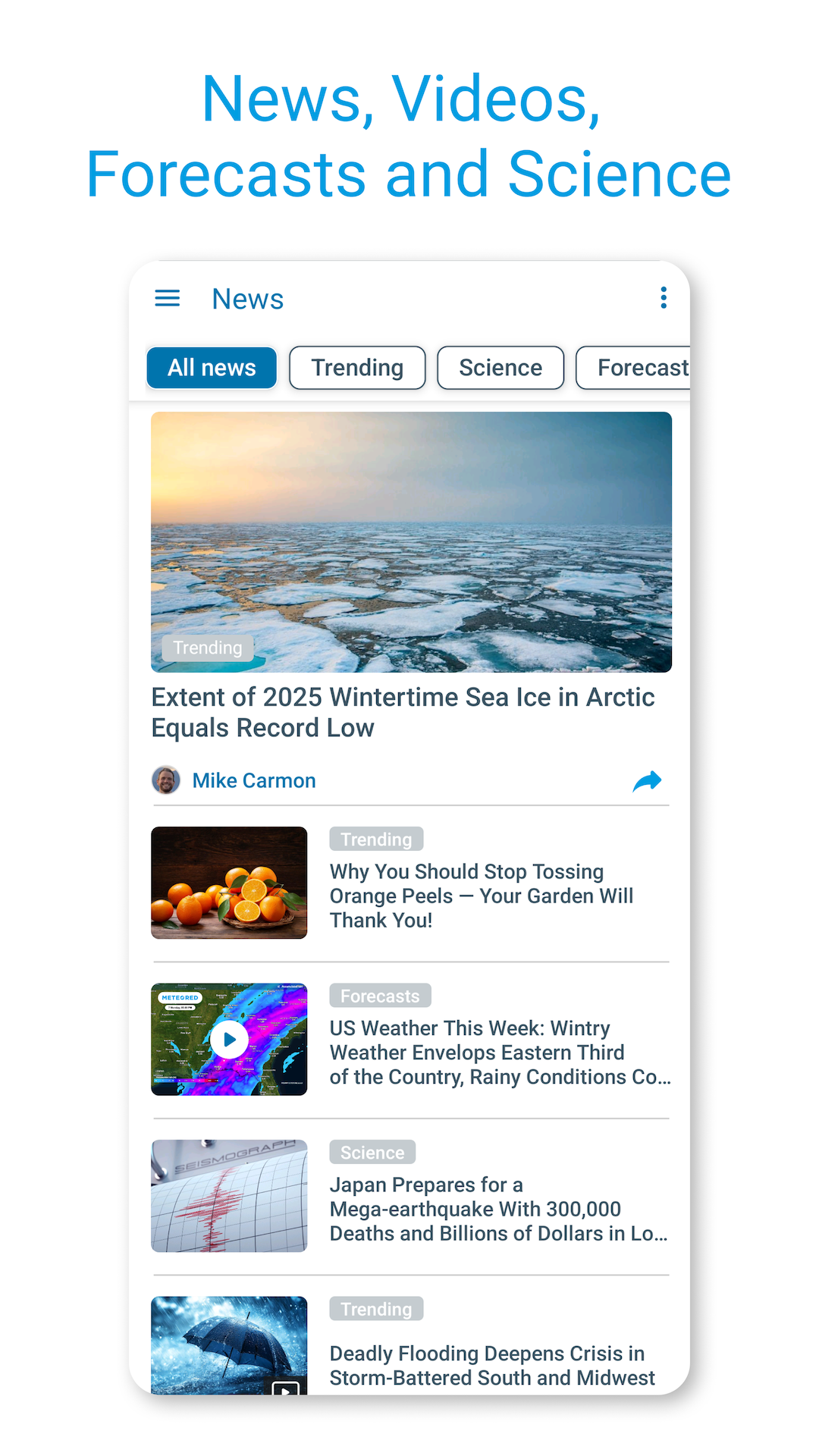Screen dimensions: 819x1456
Task: Tap the video icon on umbrella thumbnail
Action: 285,1388
